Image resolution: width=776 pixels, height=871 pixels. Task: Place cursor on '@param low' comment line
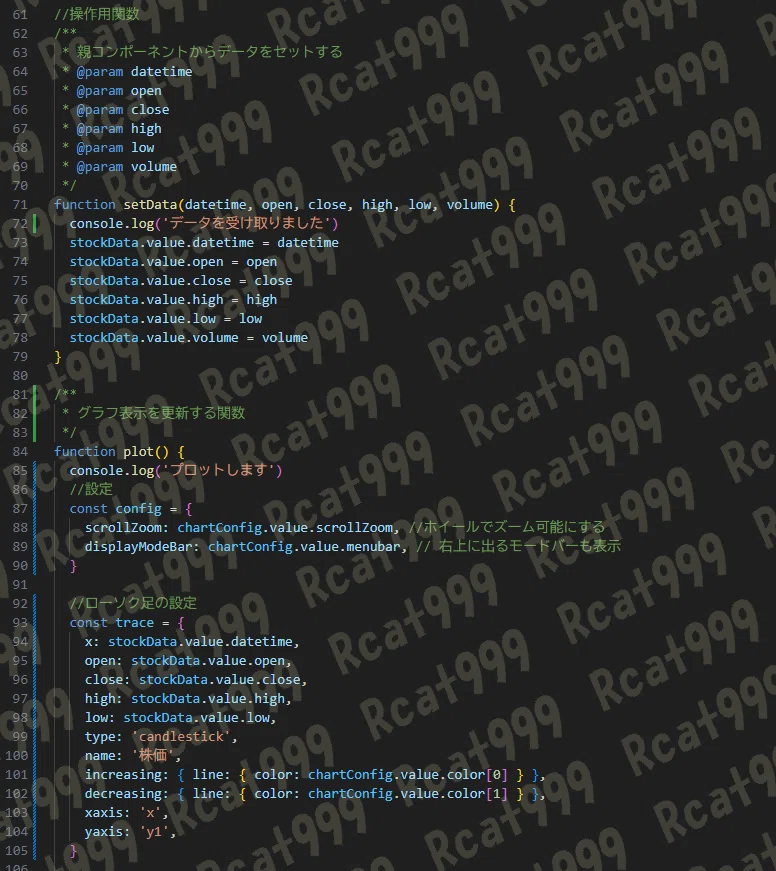(108, 147)
